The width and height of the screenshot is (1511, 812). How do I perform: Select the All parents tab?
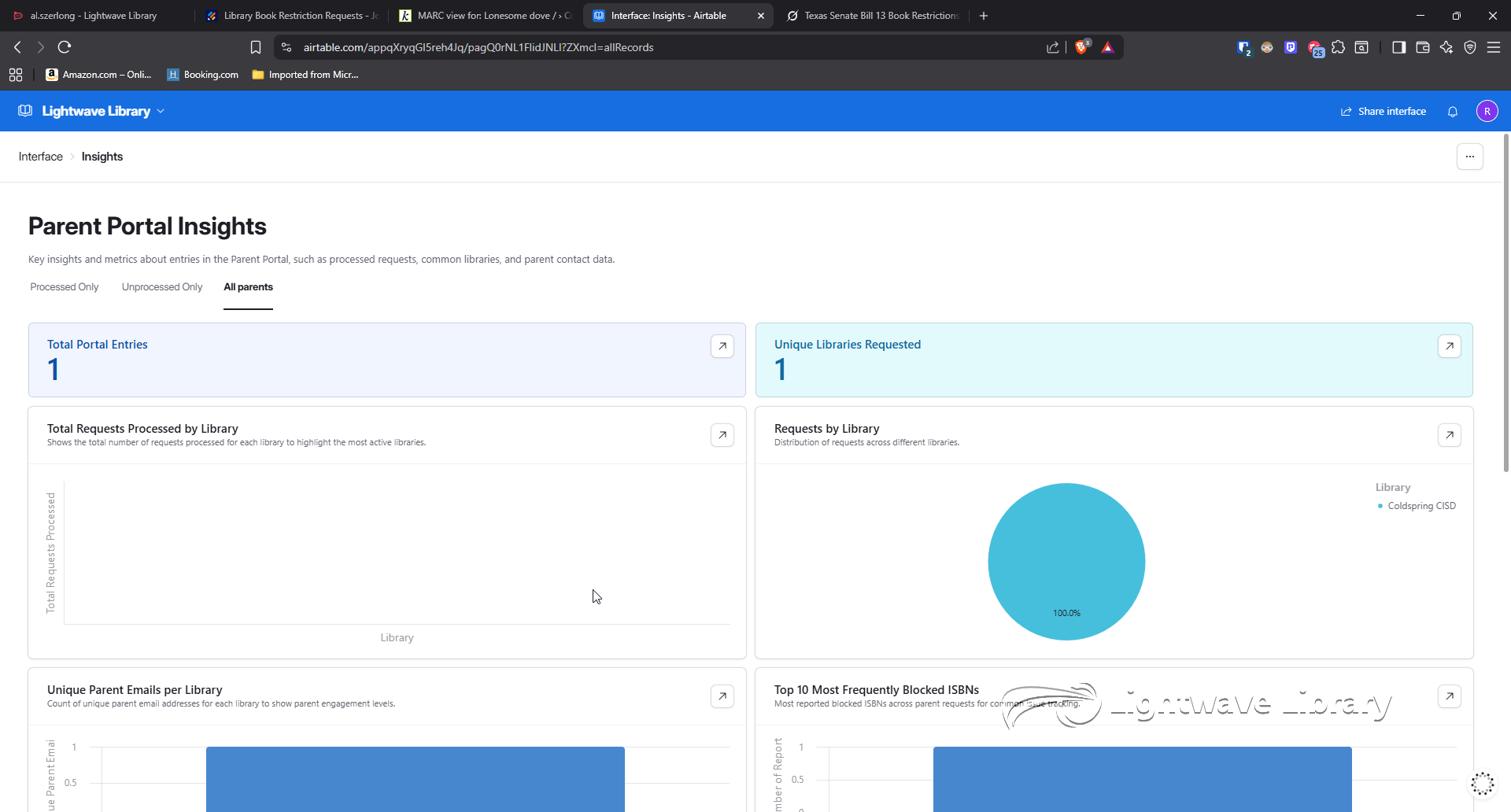(248, 287)
